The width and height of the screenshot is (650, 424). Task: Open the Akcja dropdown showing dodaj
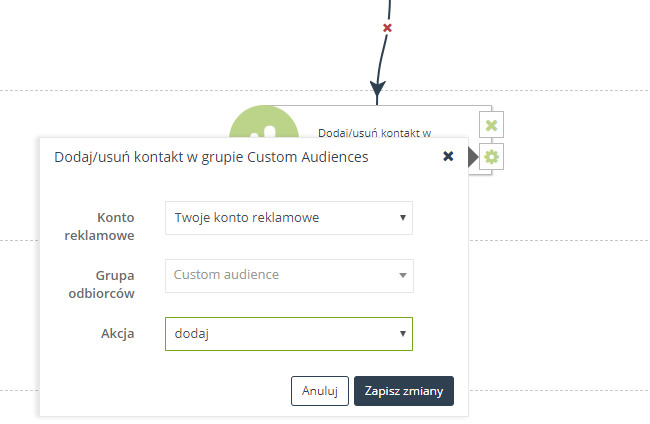(x=289, y=334)
